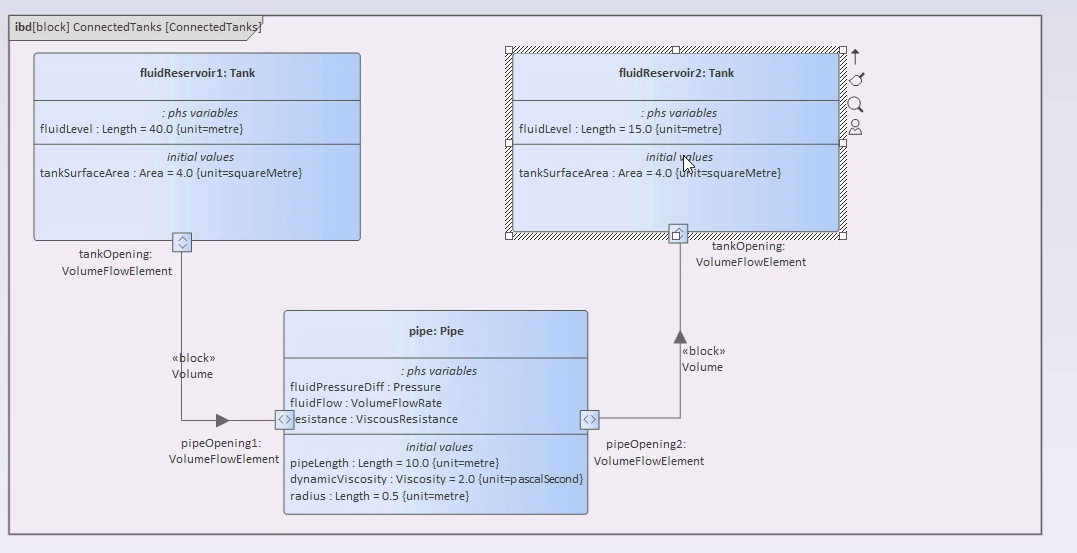Click pipeLength = 10.0 property
This screenshot has height=553, width=1077.
(x=394, y=463)
